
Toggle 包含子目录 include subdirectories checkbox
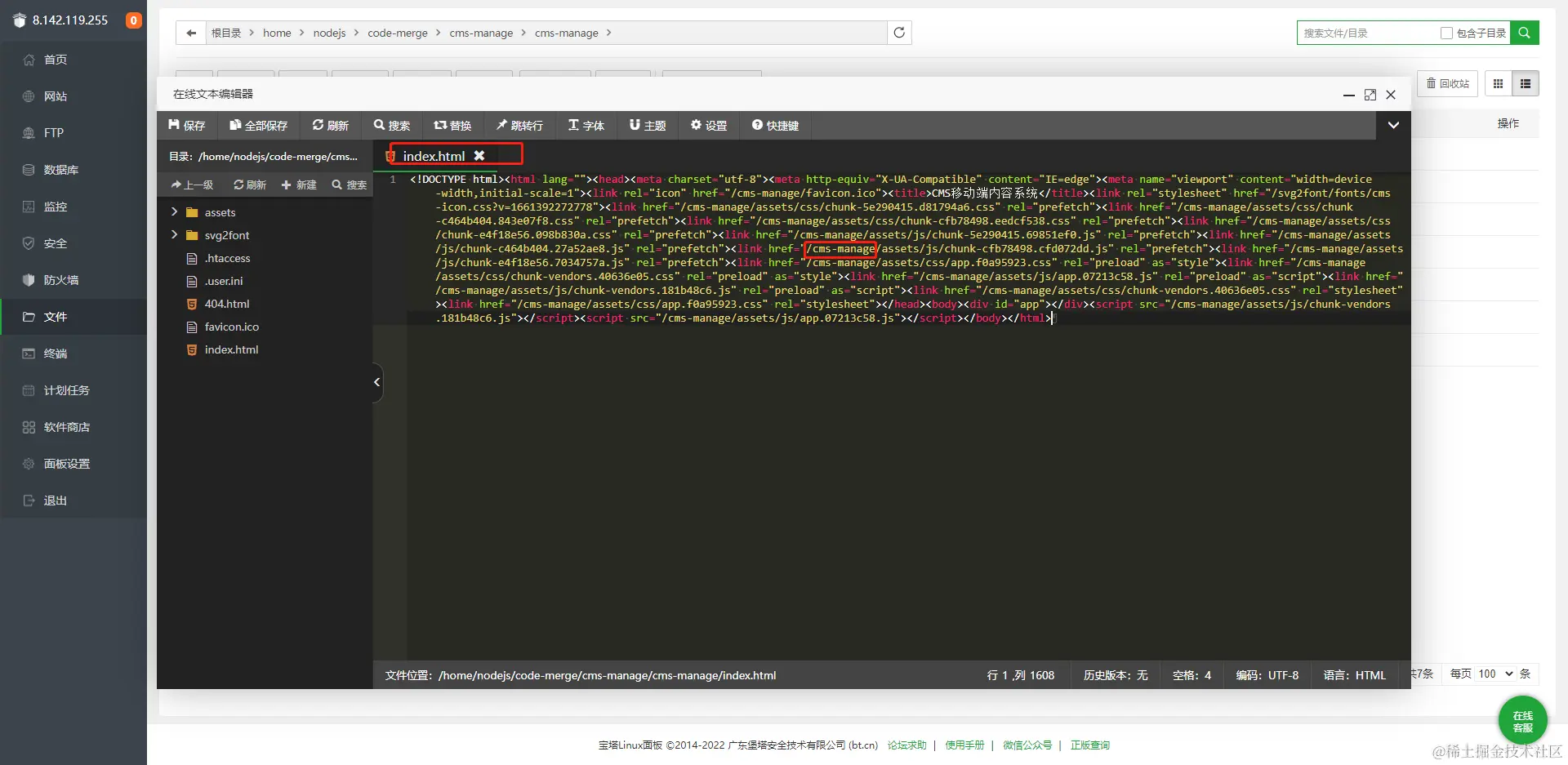pyautogui.click(x=1446, y=33)
